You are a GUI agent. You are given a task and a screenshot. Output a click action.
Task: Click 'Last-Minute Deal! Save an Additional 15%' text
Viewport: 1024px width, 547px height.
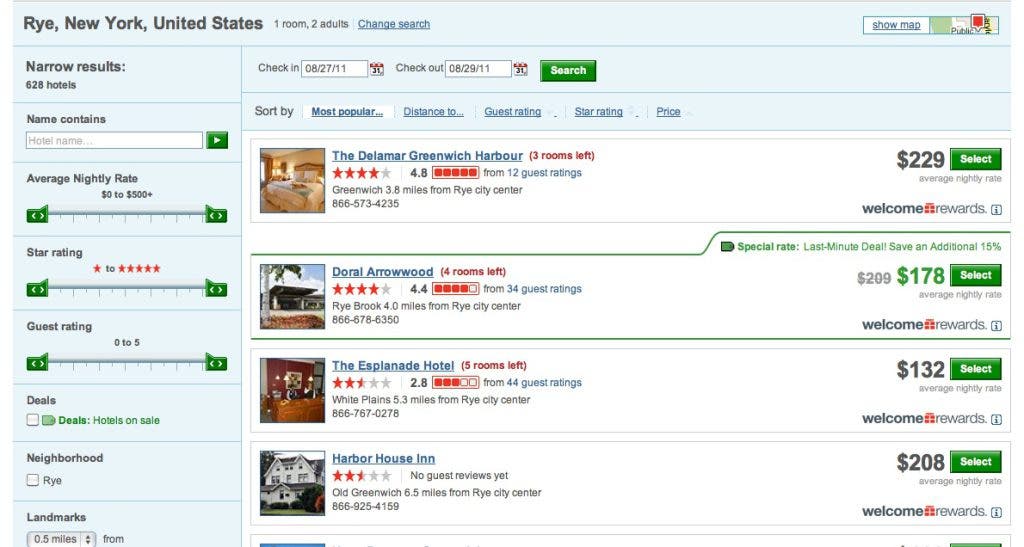(x=902, y=247)
